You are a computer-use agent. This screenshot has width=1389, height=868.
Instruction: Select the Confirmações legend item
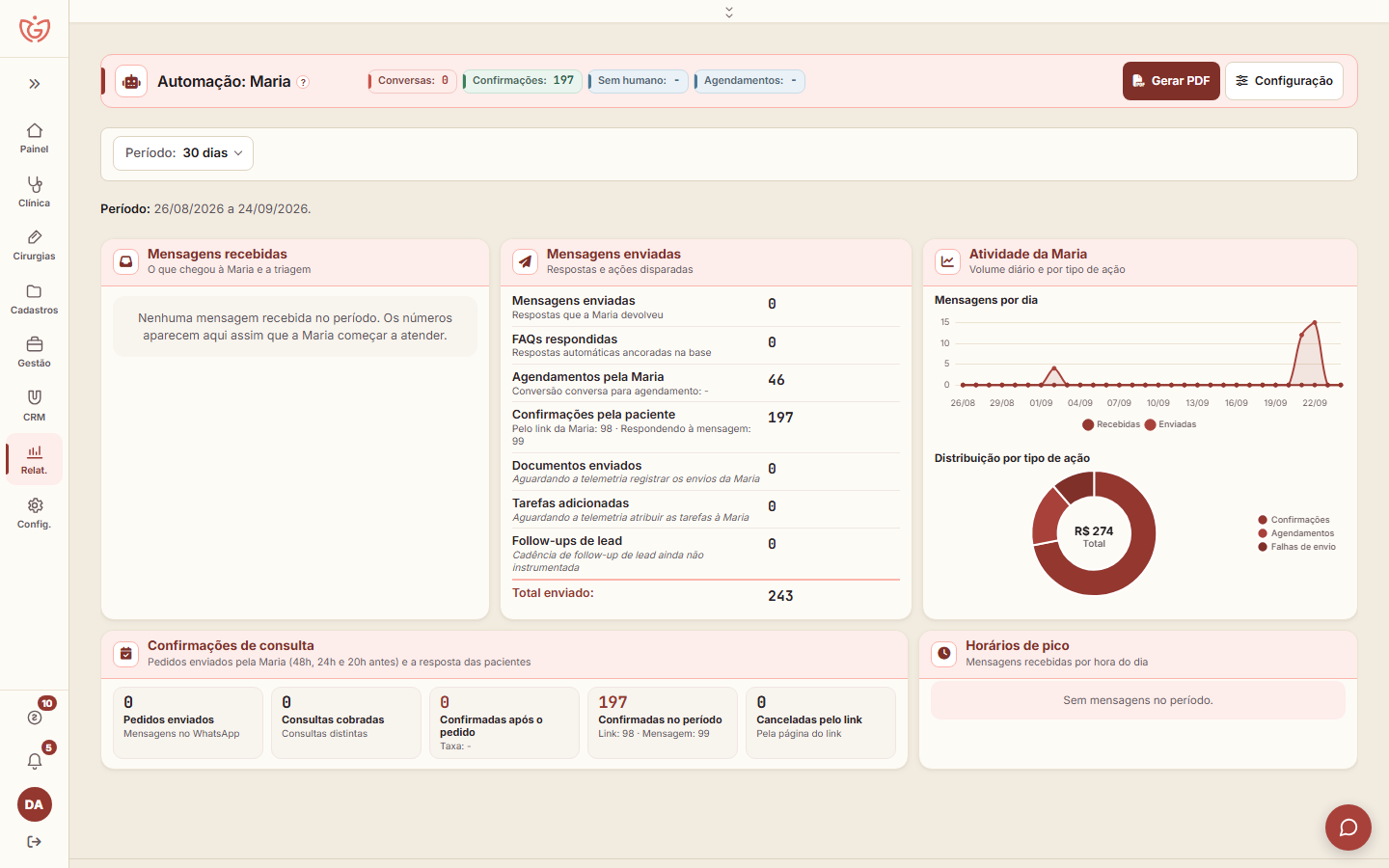click(x=1294, y=520)
